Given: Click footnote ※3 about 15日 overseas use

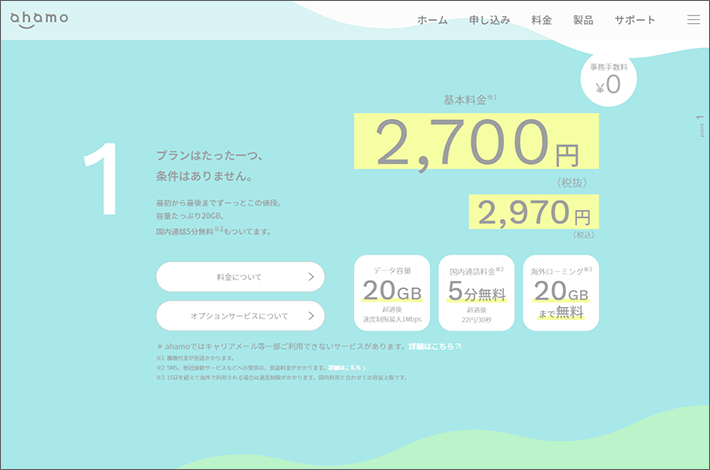Looking at the screenshot, I should tap(282, 377).
